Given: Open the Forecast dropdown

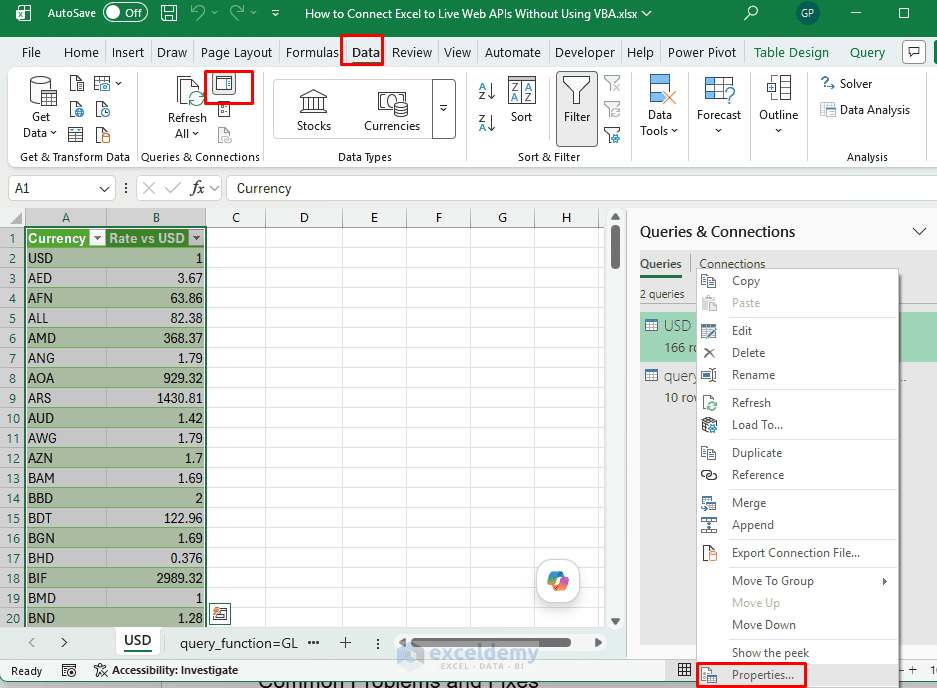Looking at the screenshot, I should coord(718,105).
